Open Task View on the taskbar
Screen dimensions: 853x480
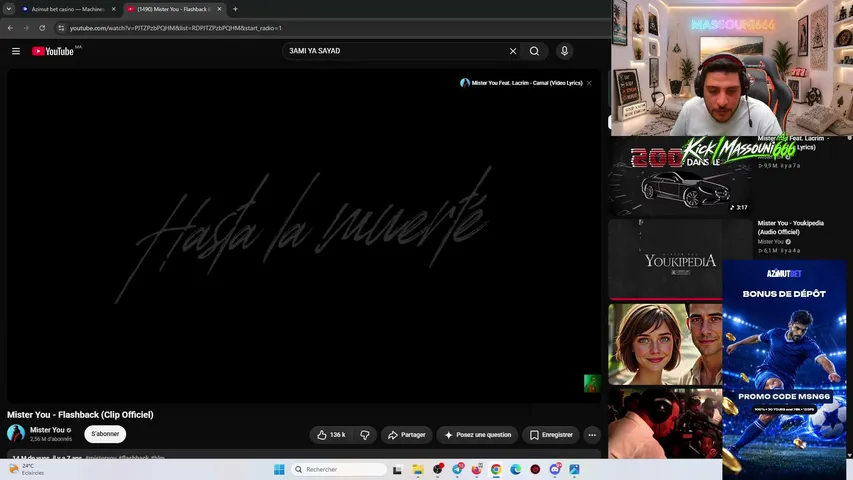tap(397, 470)
